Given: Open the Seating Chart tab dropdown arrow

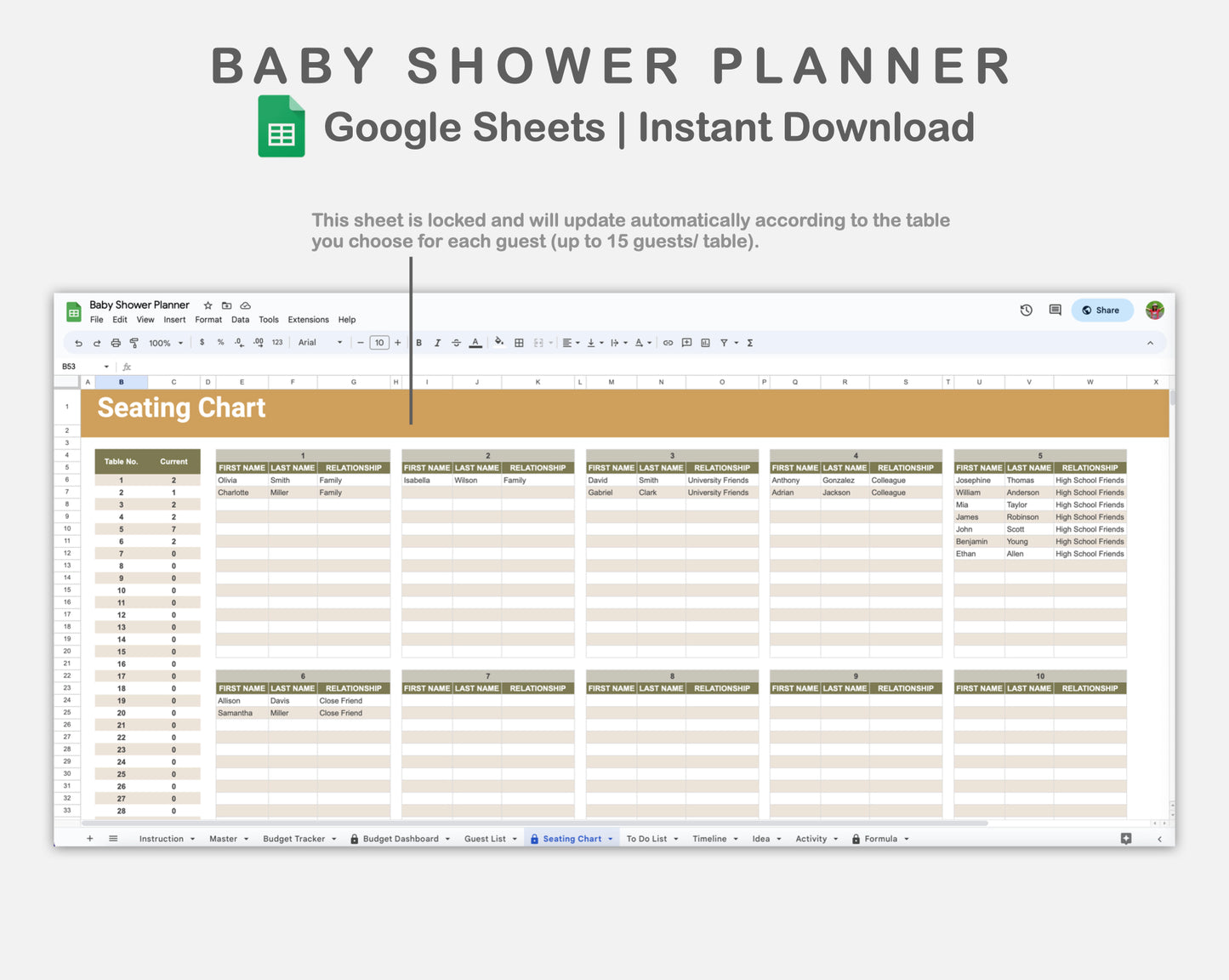Looking at the screenshot, I should point(610,839).
